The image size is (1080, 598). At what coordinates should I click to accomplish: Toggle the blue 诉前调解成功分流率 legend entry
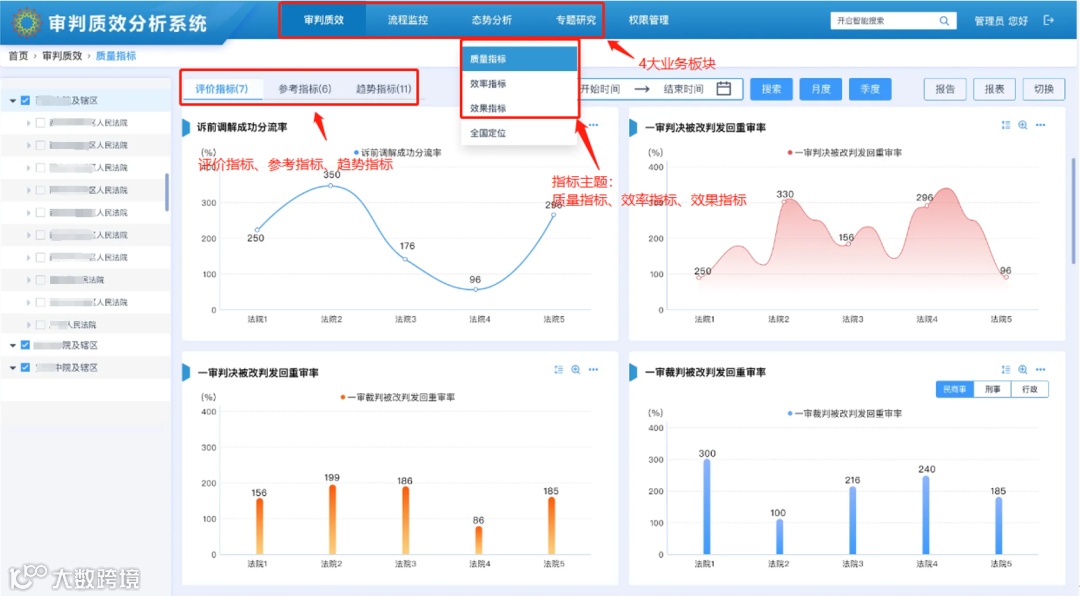pyautogui.click(x=397, y=153)
